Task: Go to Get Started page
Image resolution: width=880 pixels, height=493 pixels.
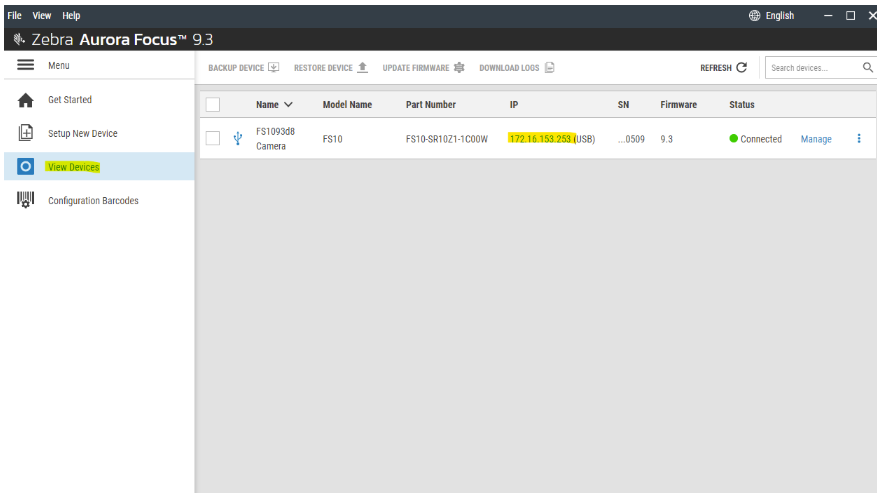Action: 70,99
